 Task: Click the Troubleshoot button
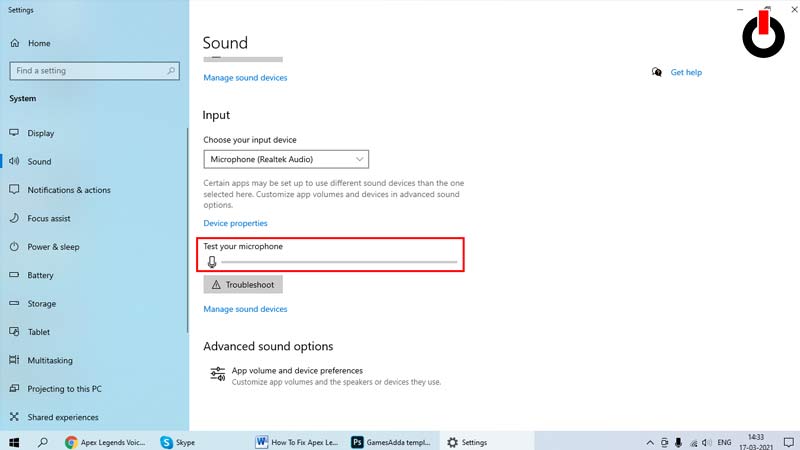243,285
